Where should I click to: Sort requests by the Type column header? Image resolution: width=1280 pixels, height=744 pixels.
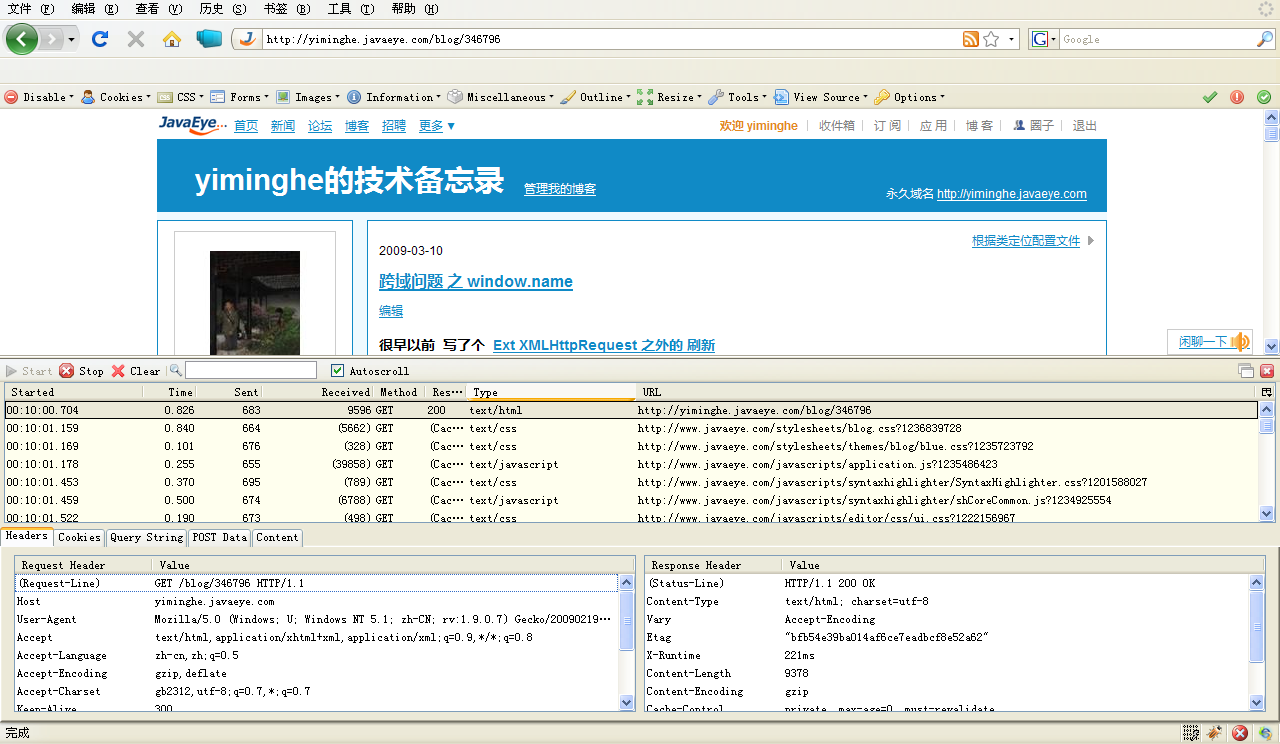550,393
